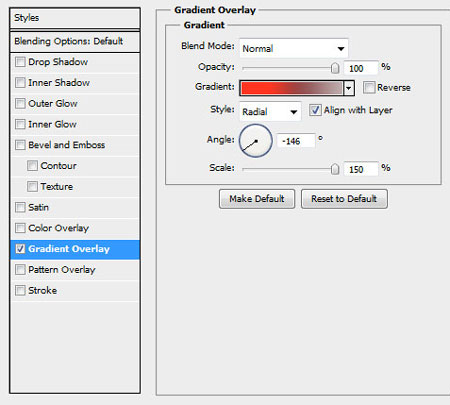Screen dimensions: 450x405
Task: Open the Contour settings row
Action: pyautogui.click(x=75, y=166)
